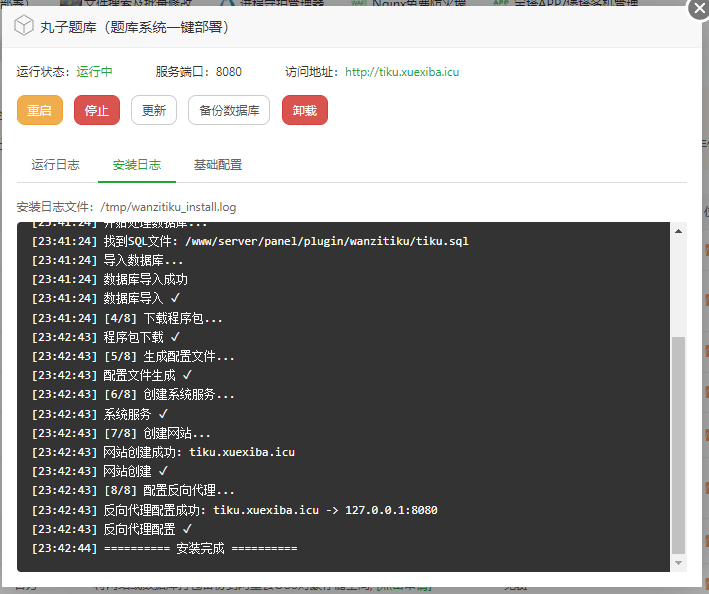Open the http://tiku.xuexiba.icu access link
The height and width of the screenshot is (594, 709).
coord(402,72)
